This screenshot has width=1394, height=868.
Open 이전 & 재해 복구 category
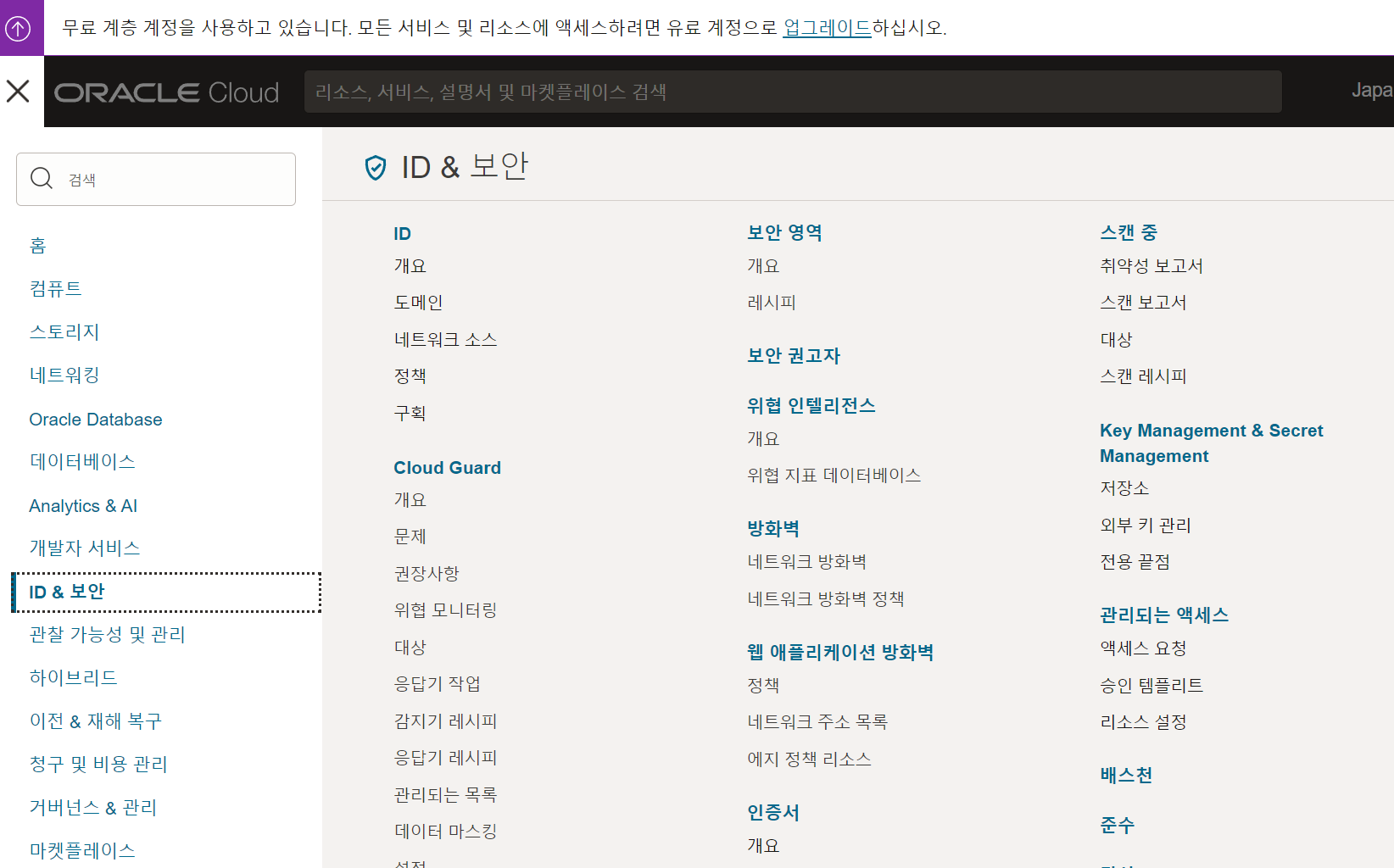96,721
